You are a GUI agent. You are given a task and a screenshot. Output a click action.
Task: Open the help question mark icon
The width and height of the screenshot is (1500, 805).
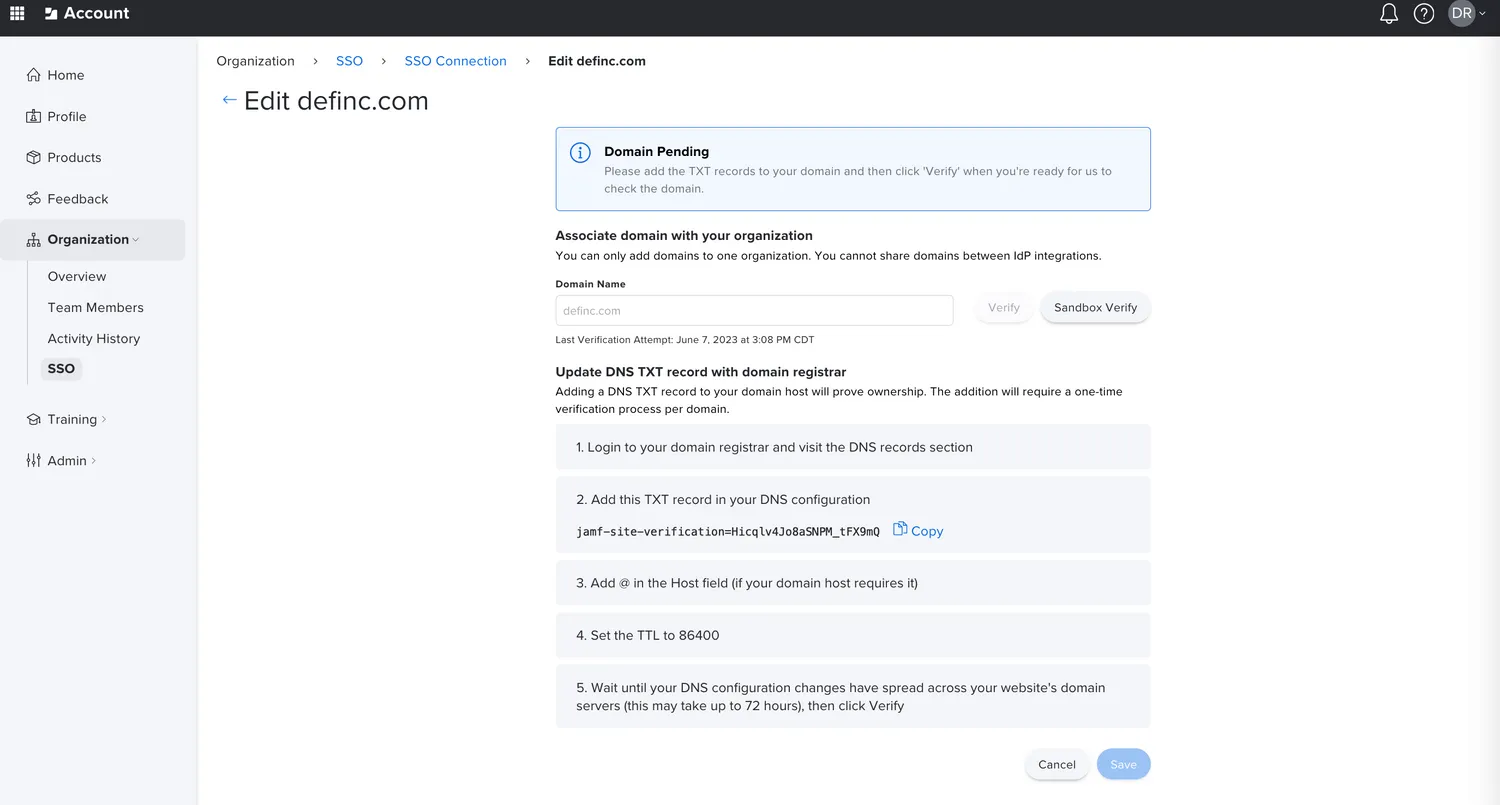coord(1424,13)
